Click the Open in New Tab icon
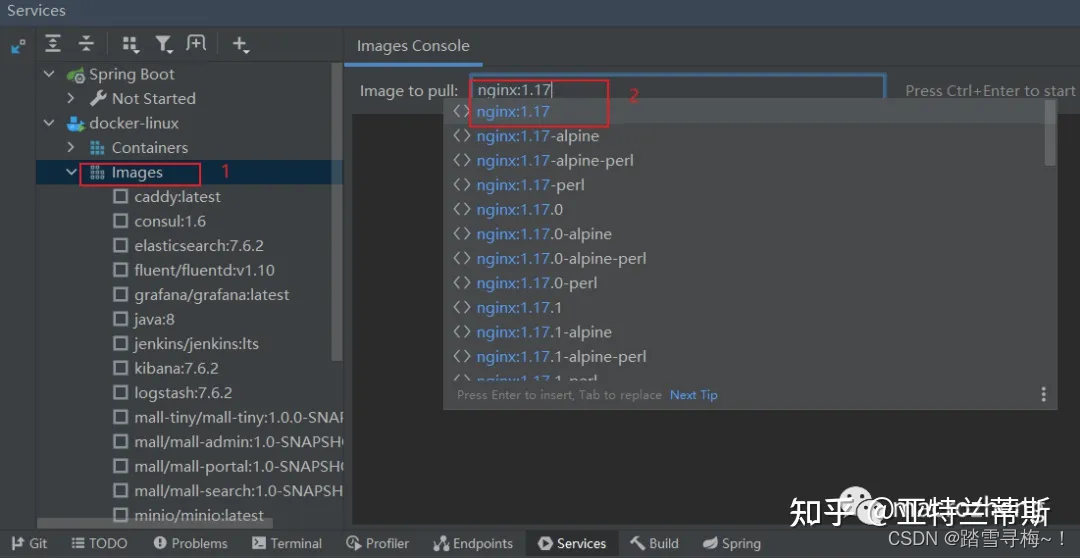 pos(196,43)
